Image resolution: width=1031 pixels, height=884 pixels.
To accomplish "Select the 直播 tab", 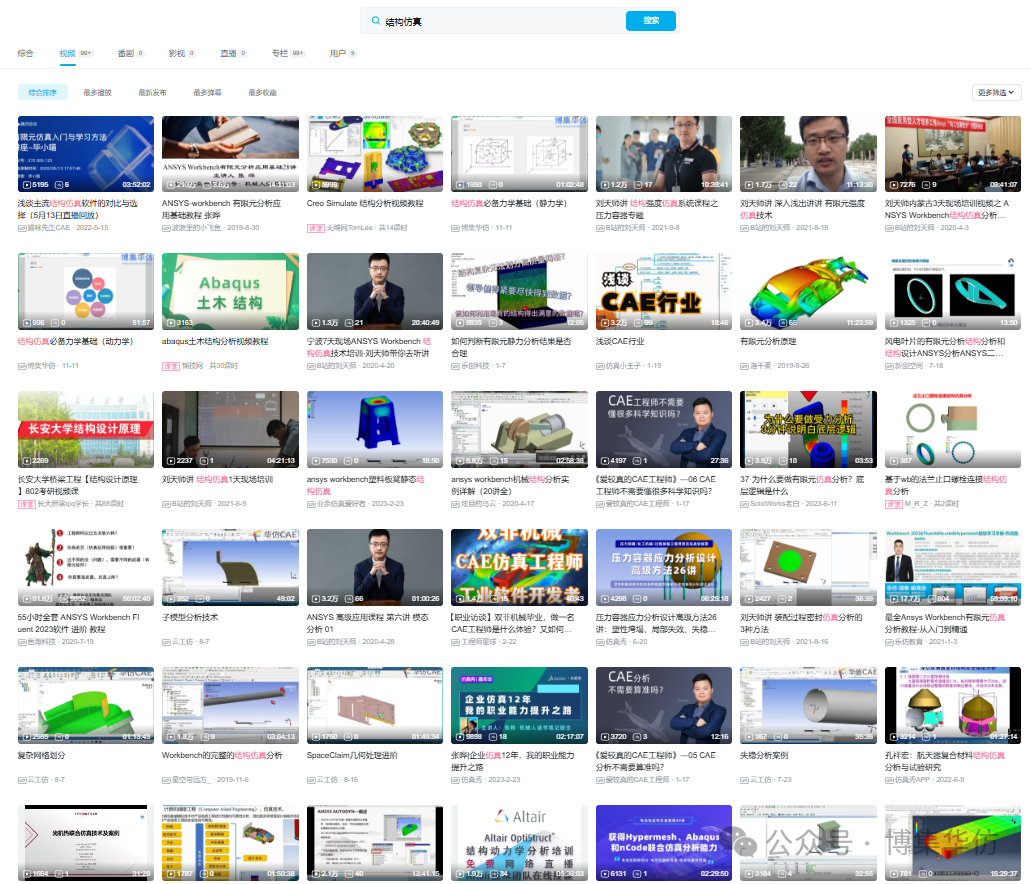I will [x=228, y=53].
